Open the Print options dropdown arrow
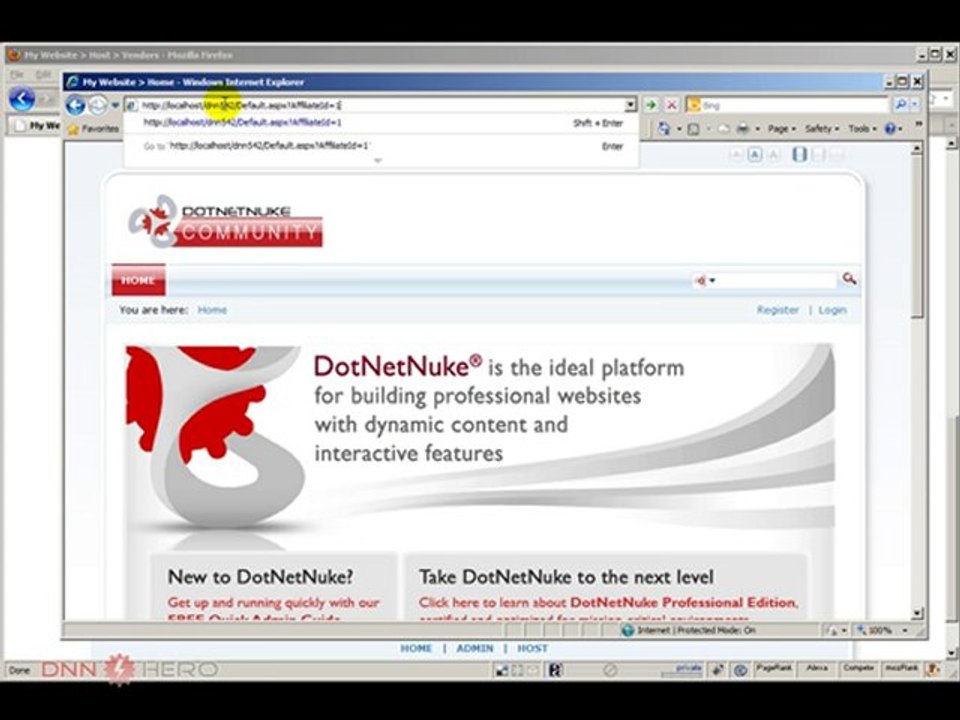960x720 pixels. [x=757, y=129]
